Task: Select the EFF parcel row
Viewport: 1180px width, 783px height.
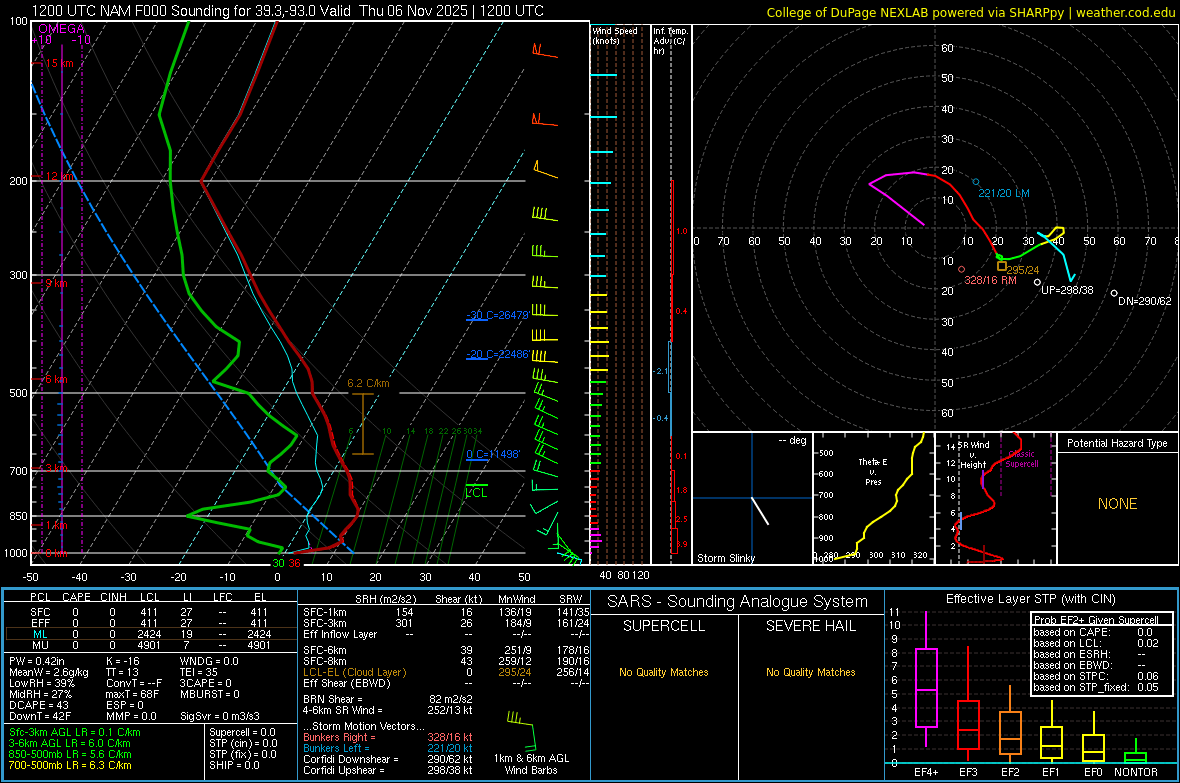Action: [x=150, y=623]
